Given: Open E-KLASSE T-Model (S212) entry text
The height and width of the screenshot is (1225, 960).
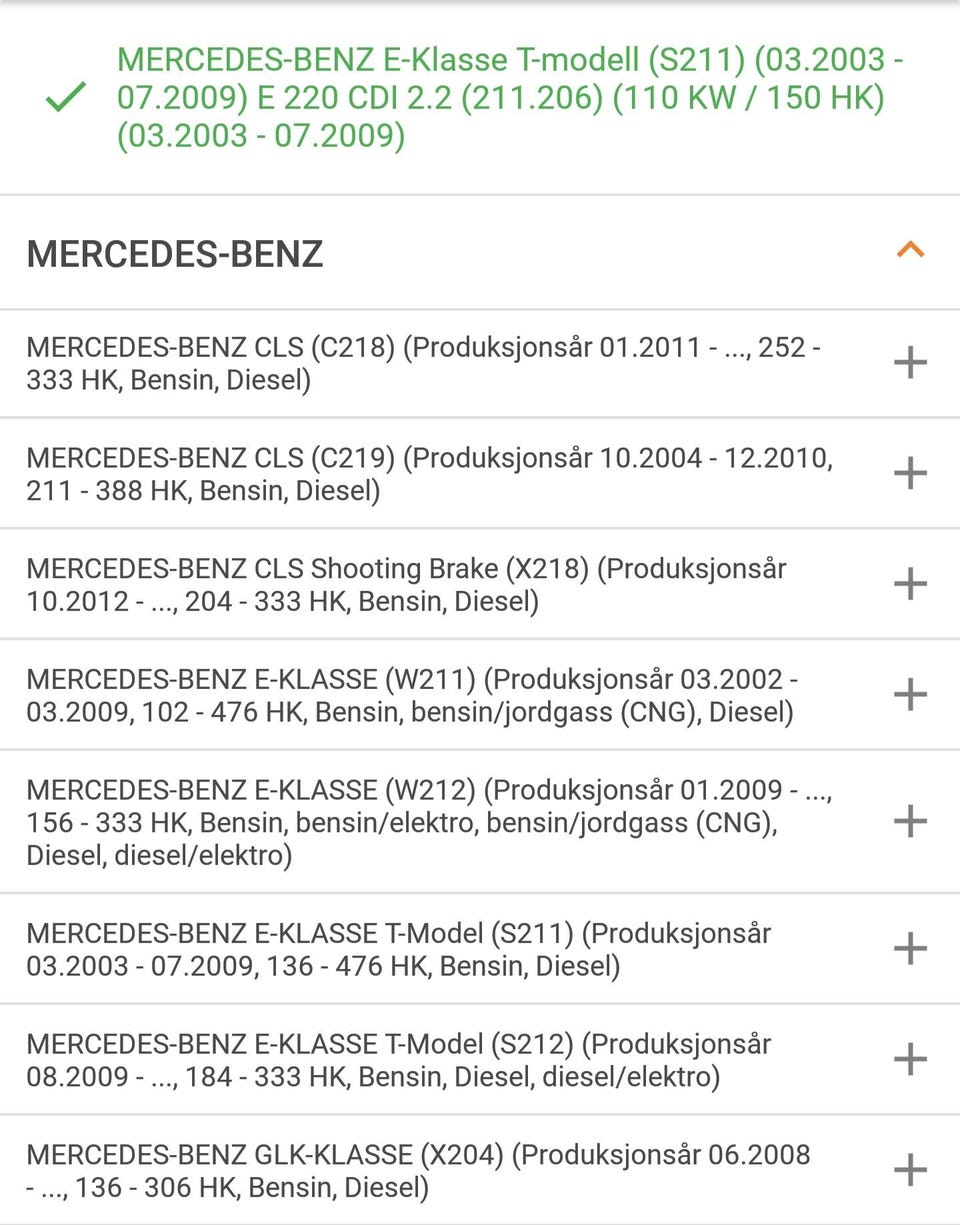Looking at the screenshot, I should point(399,1060).
